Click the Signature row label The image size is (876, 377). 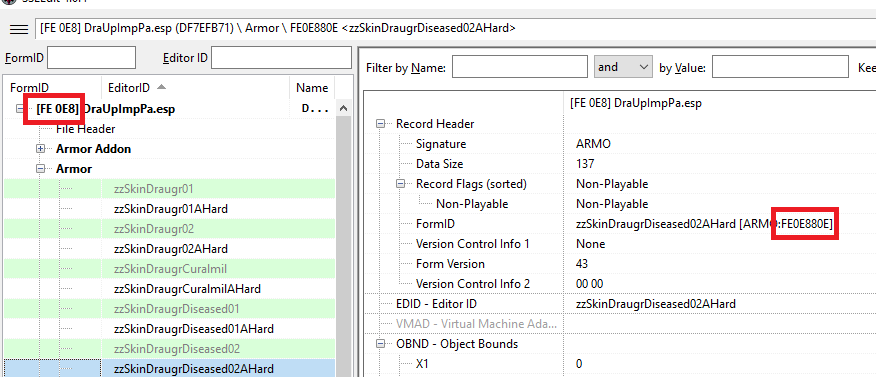coord(441,144)
